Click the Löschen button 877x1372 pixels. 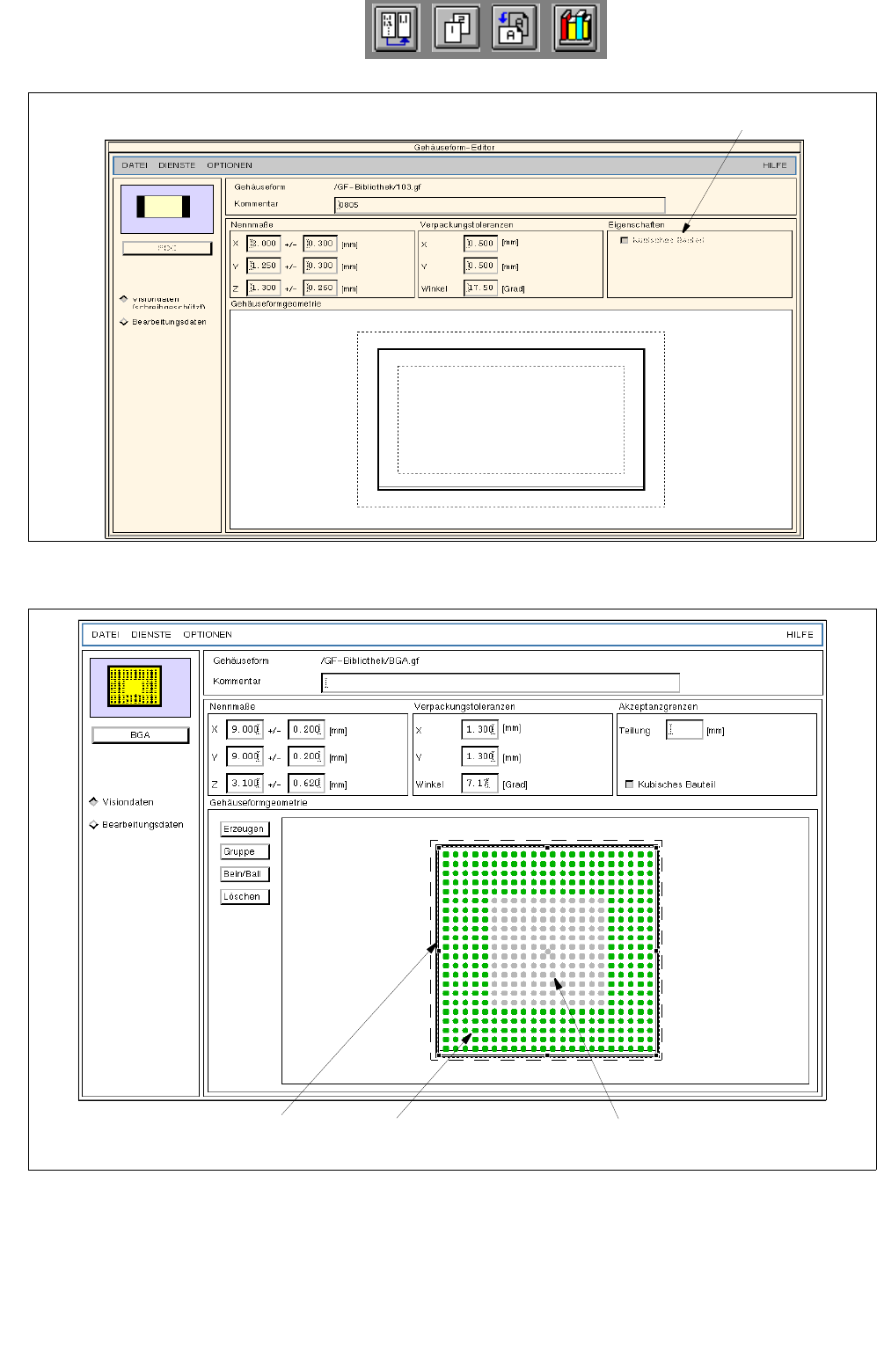[x=244, y=897]
